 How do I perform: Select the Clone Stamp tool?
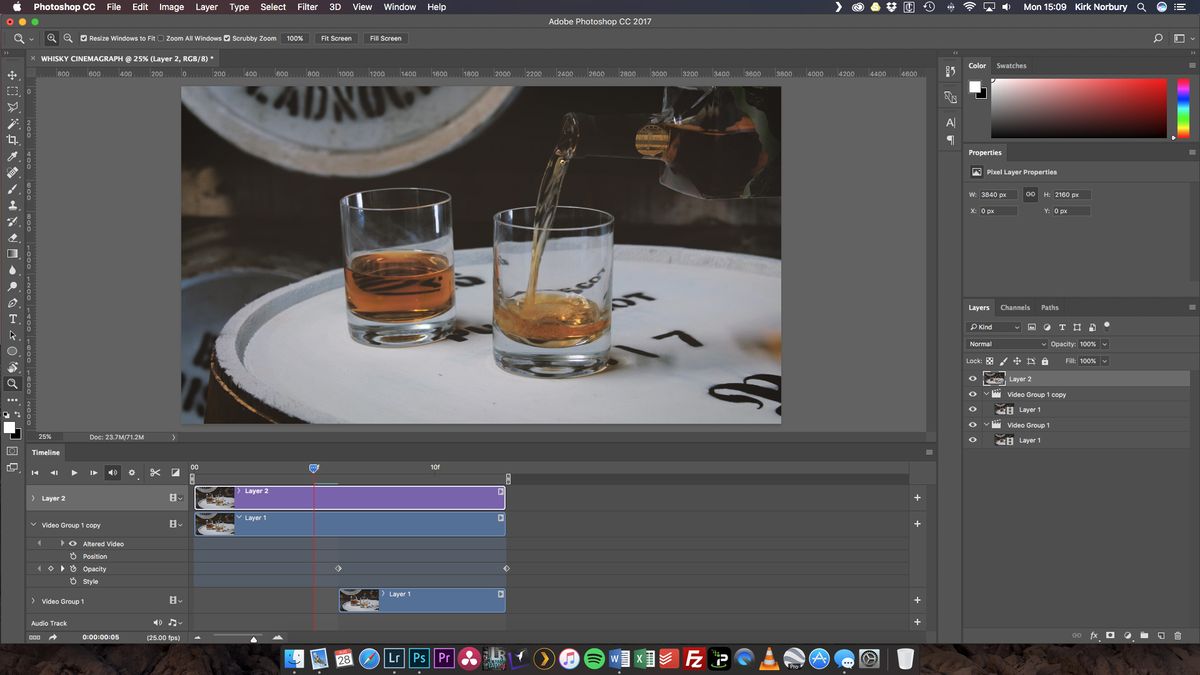click(12, 207)
